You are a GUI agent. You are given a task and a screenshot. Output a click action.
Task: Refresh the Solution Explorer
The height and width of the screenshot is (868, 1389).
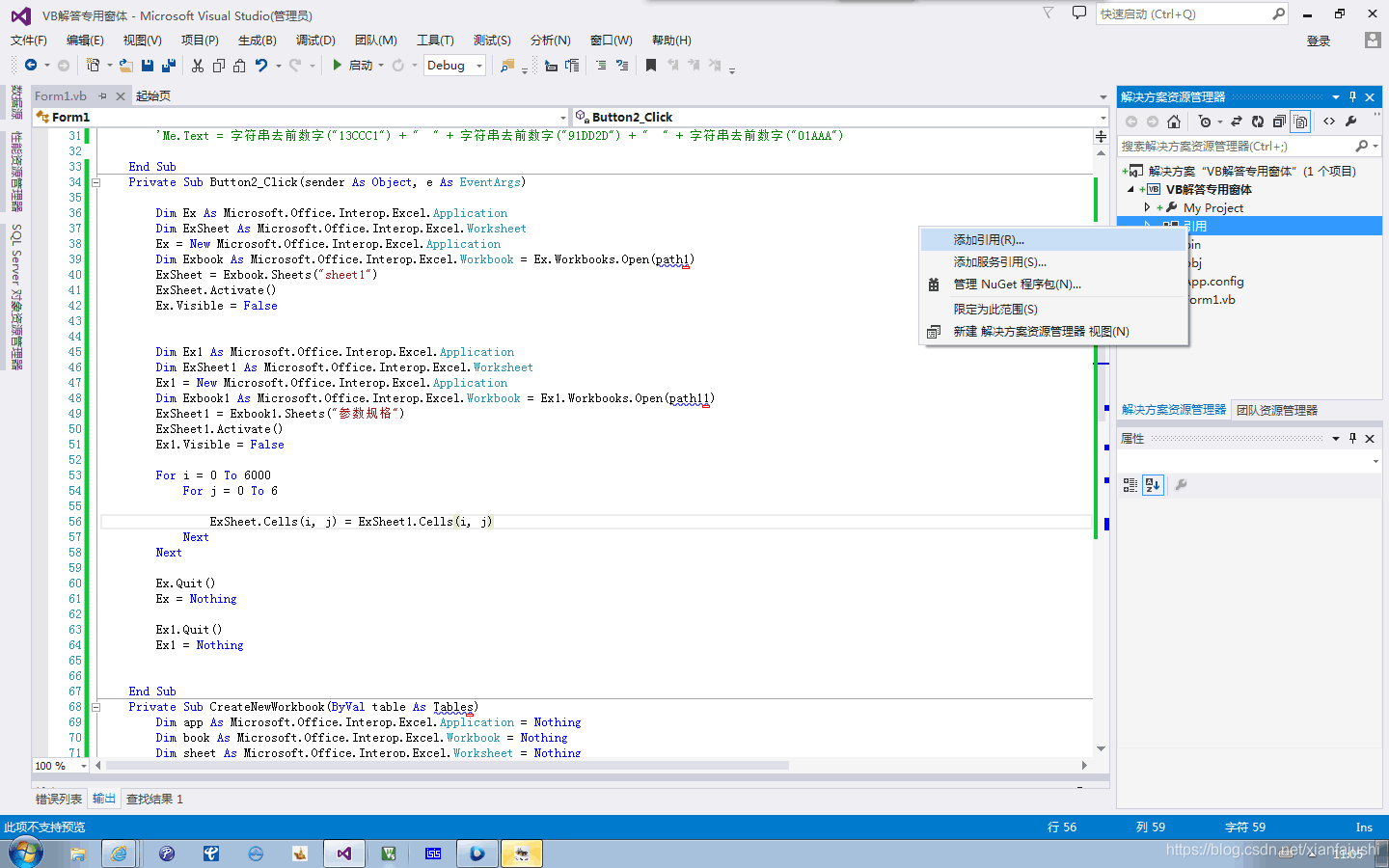[x=1258, y=122]
